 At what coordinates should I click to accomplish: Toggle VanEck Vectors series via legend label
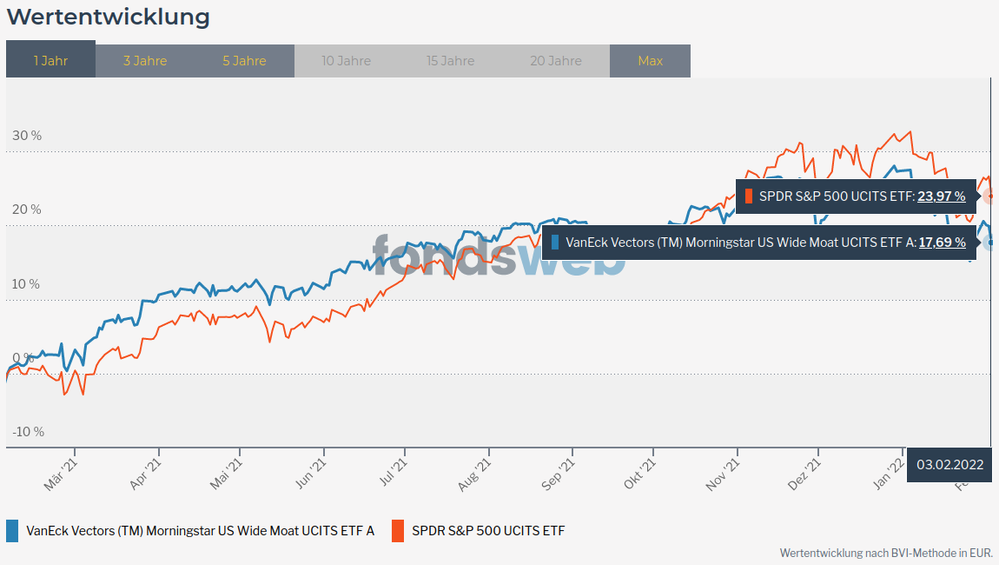click(200, 530)
